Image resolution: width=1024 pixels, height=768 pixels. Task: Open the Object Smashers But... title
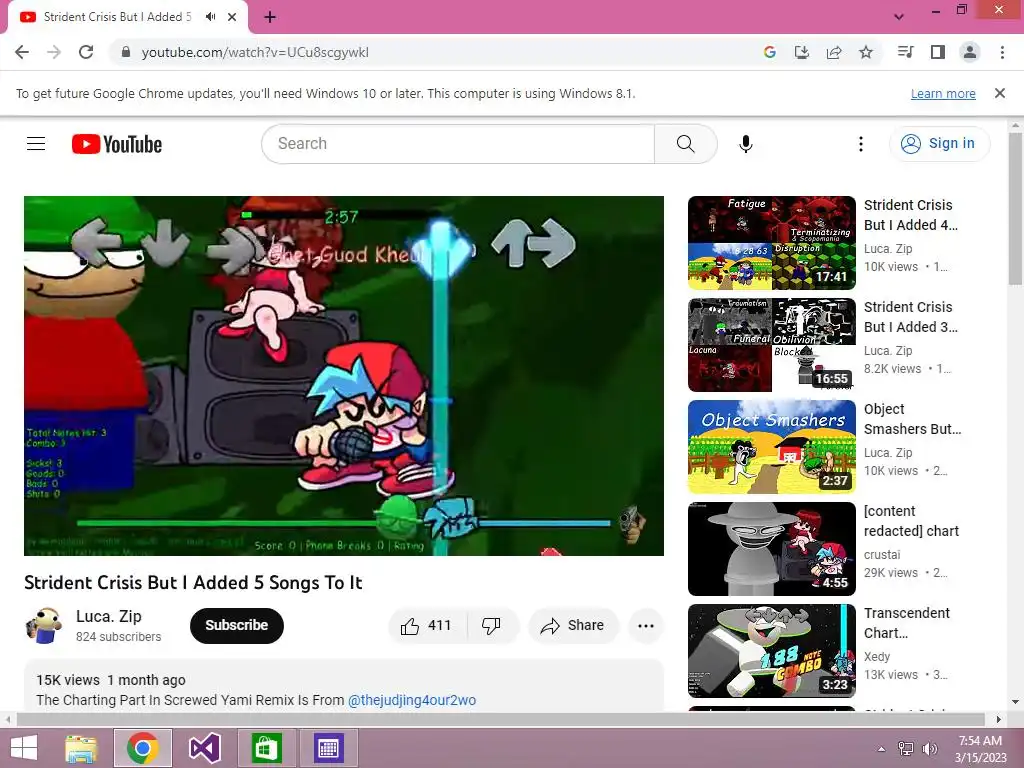click(x=912, y=419)
